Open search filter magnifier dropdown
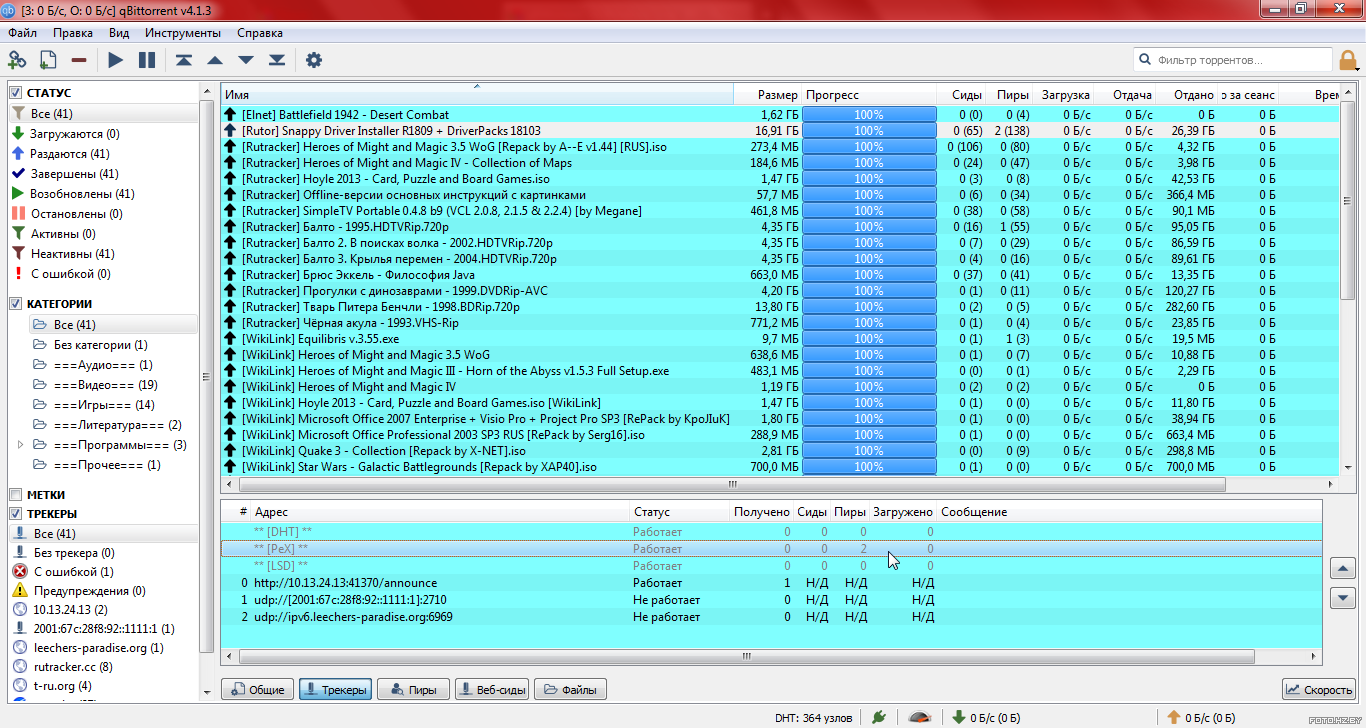This screenshot has width=1366, height=728. coord(1145,60)
